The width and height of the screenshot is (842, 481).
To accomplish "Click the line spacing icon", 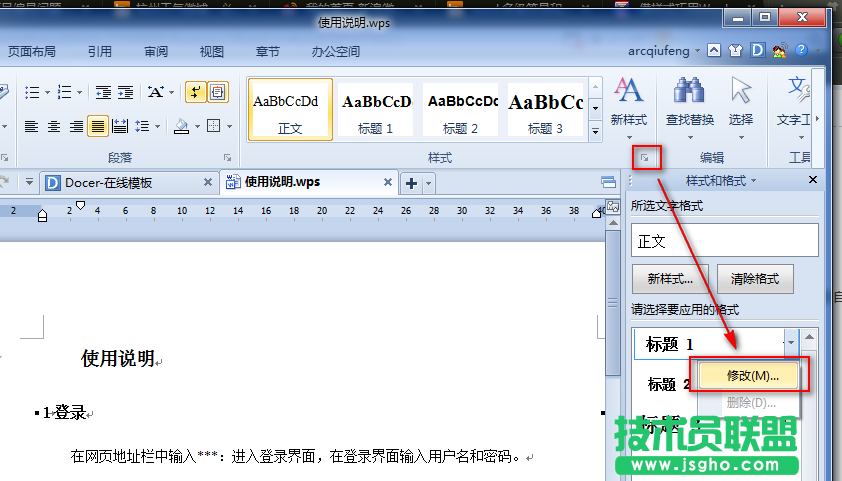I will point(142,126).
